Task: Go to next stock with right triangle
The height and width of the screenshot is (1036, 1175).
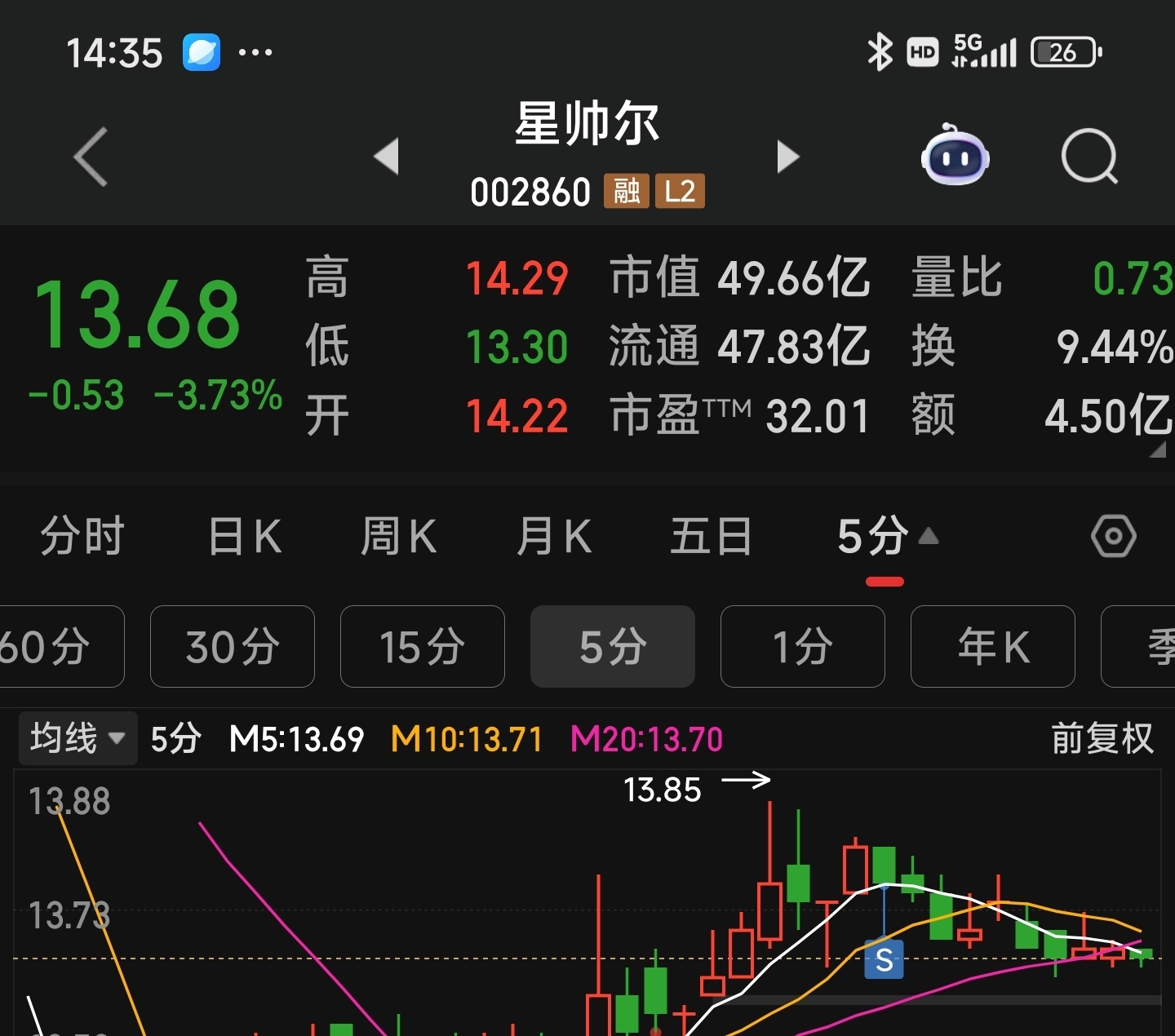Action: (x=787, y=157)
